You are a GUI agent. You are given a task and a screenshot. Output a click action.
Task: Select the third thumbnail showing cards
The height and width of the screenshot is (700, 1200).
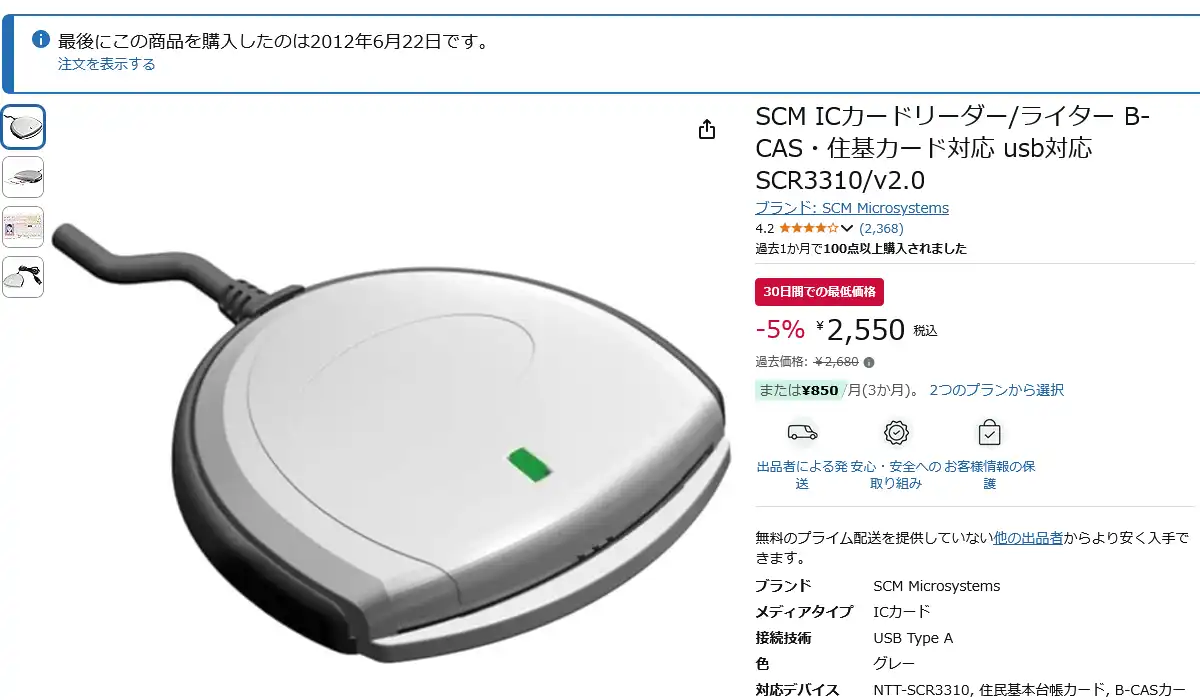pyautogui.click(x=22, y=227)
